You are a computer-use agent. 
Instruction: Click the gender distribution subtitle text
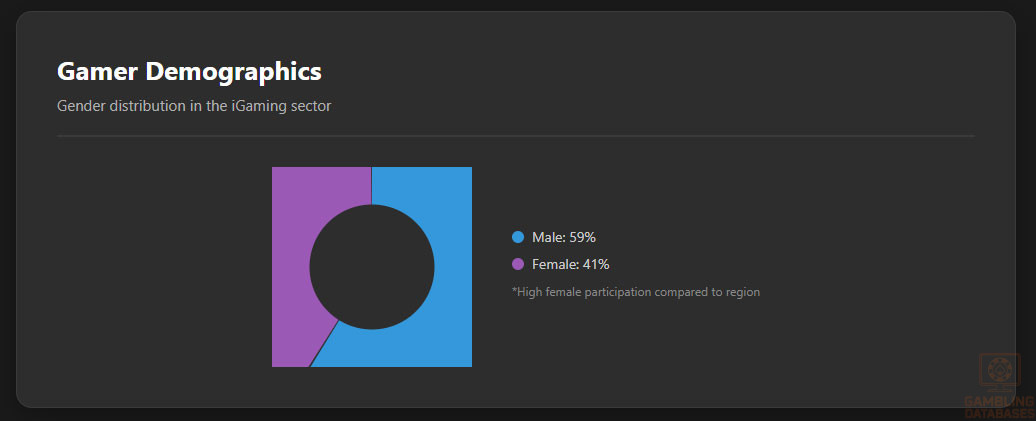pyautogui.click(x=194, y=105)
